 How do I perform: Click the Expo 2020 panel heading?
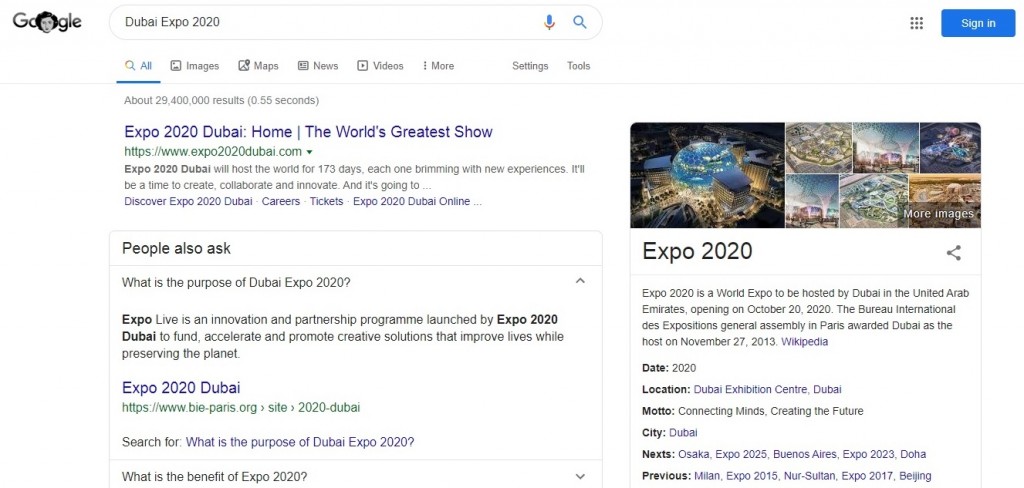697,252
